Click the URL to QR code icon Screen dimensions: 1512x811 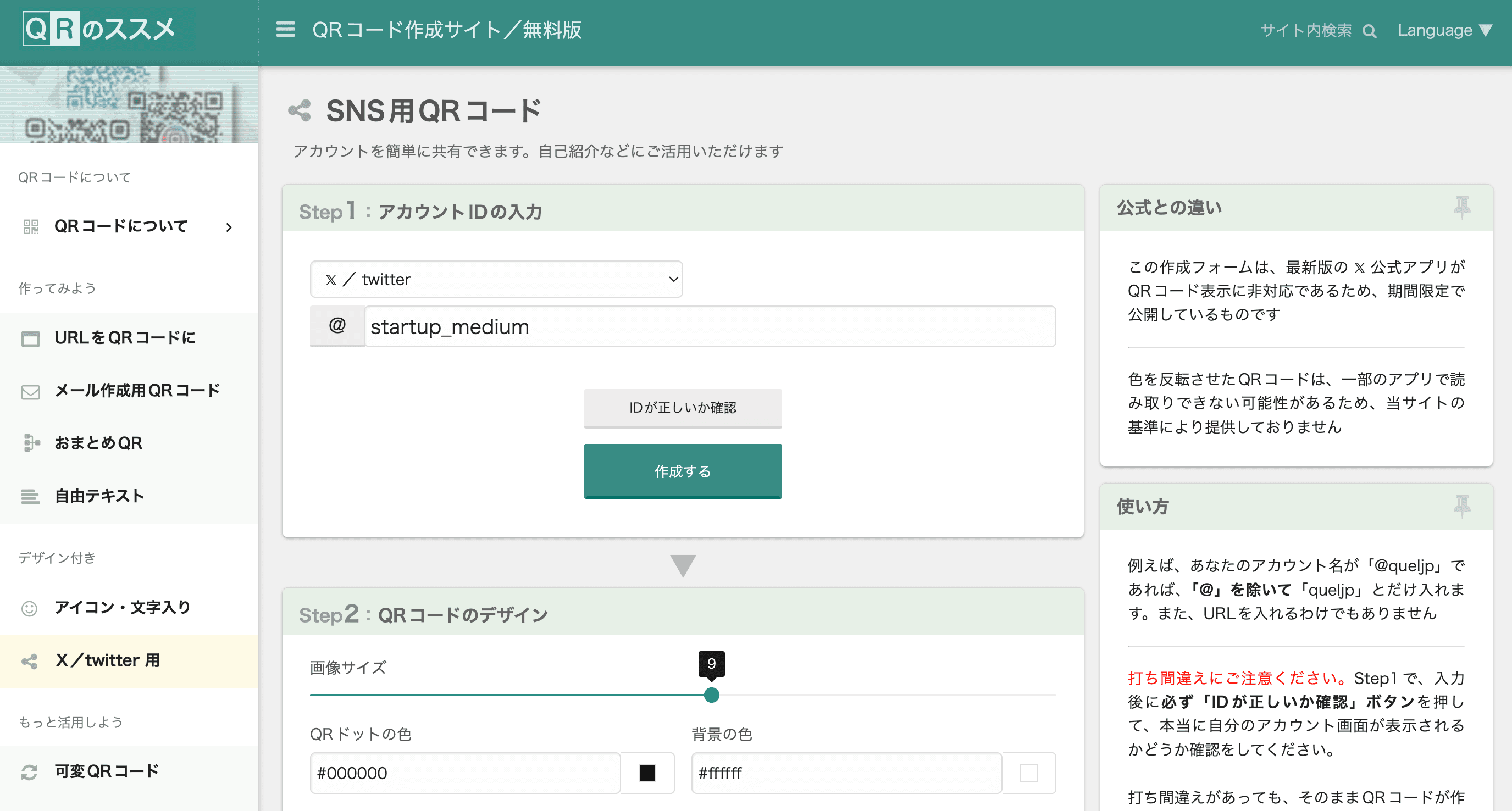[29, 338]
